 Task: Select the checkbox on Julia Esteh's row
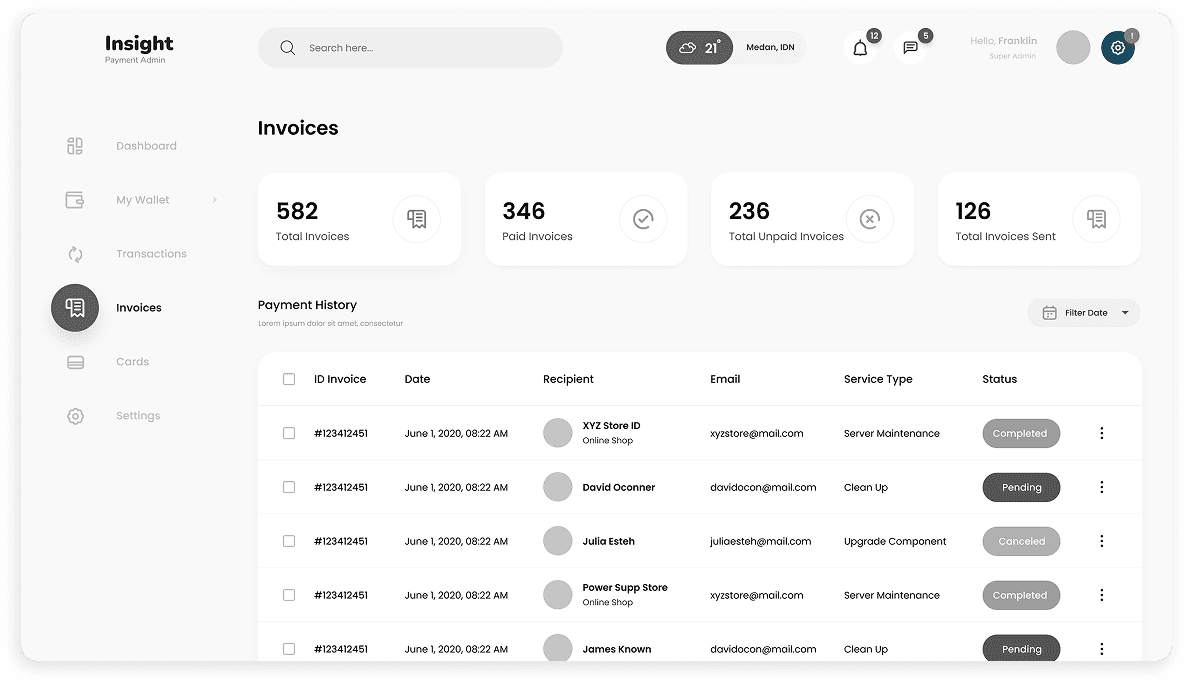[289, 541]
